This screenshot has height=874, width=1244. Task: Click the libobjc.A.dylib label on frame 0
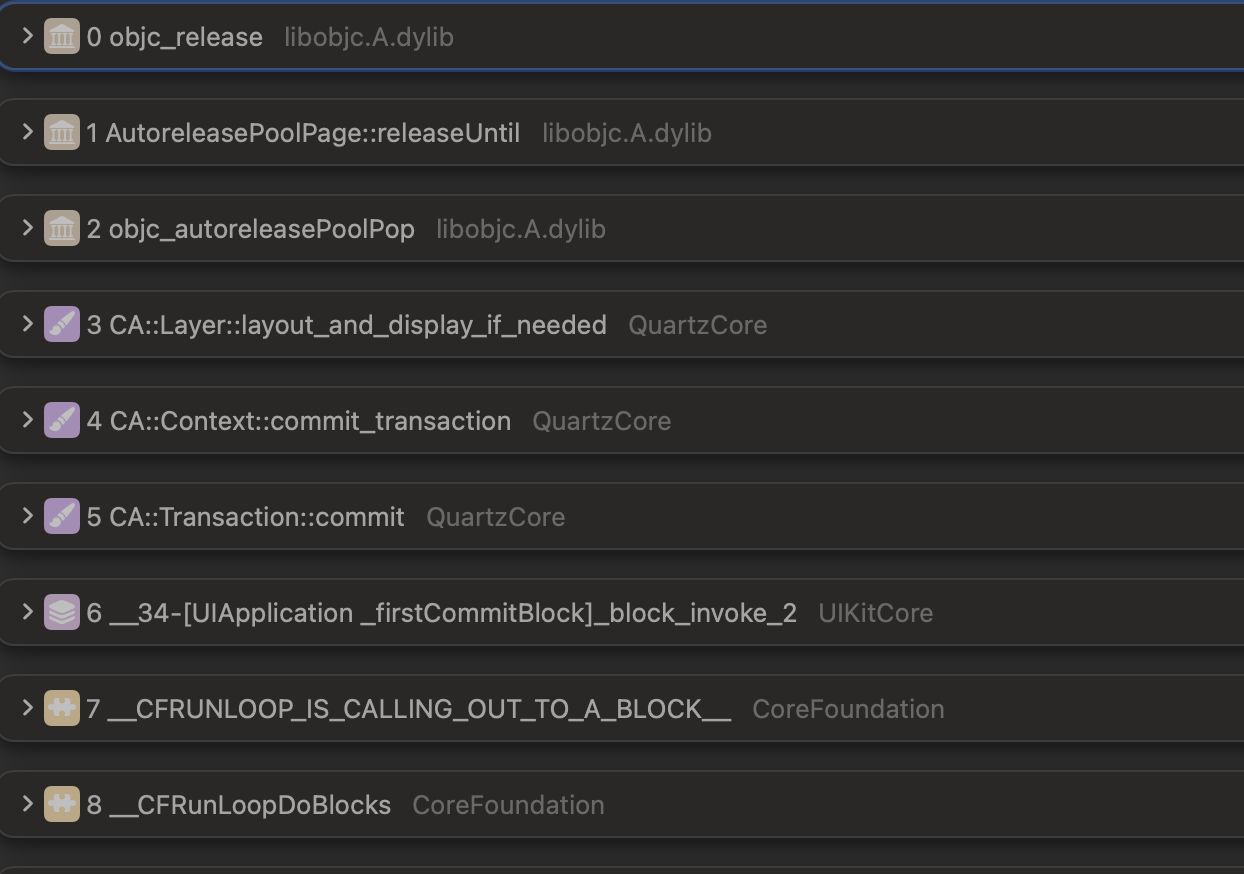click(x=368, y=37)
